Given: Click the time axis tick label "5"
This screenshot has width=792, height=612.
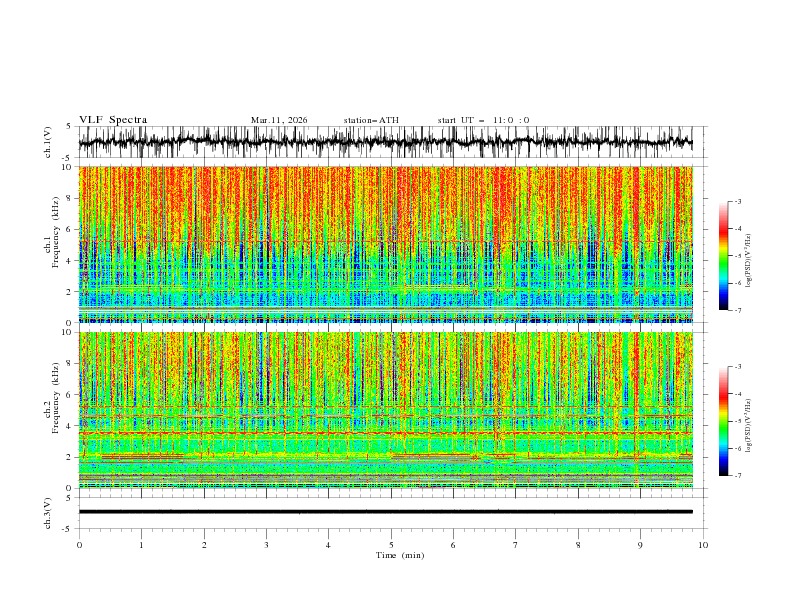Looking at the screenshot, I should coord(391,545).
